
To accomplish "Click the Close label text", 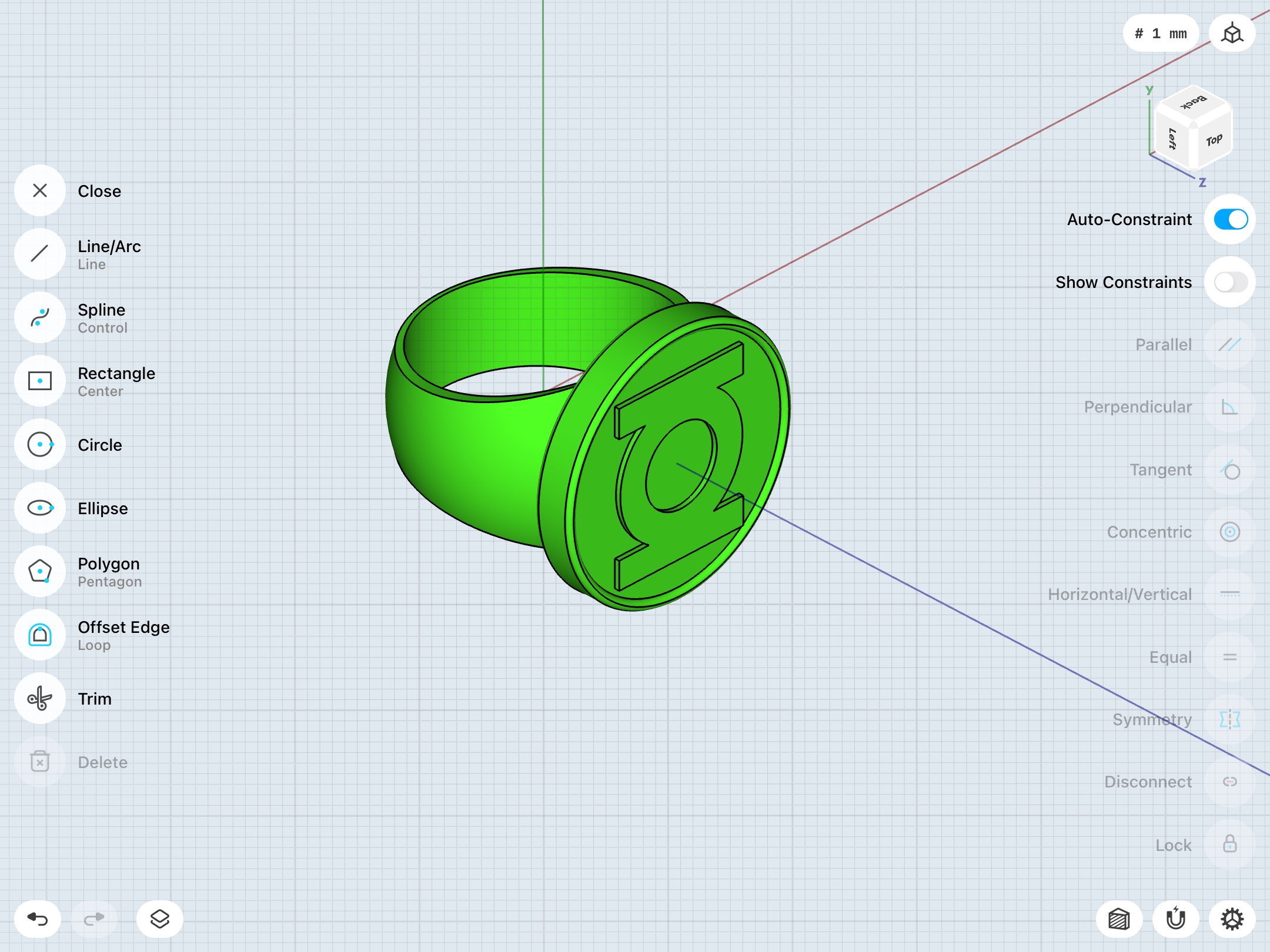I will [99, 191].
